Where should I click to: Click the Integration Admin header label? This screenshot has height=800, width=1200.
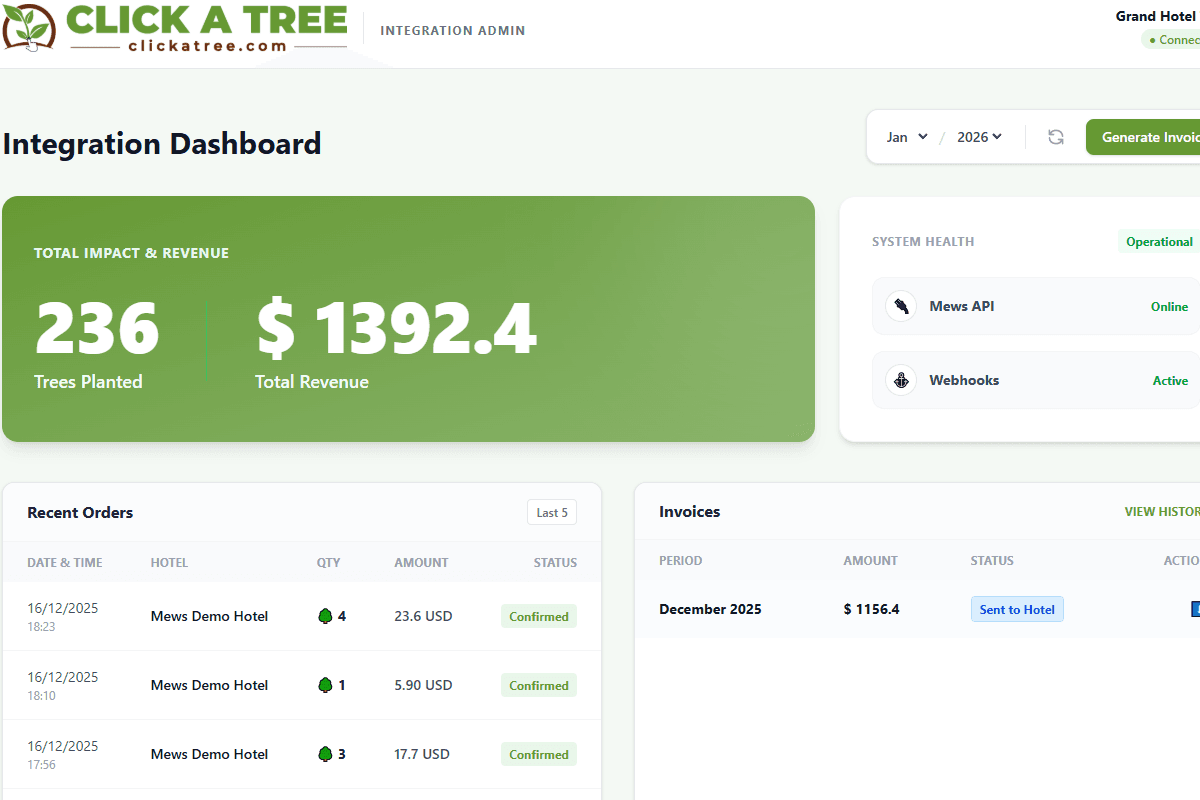tap(452, 30)
